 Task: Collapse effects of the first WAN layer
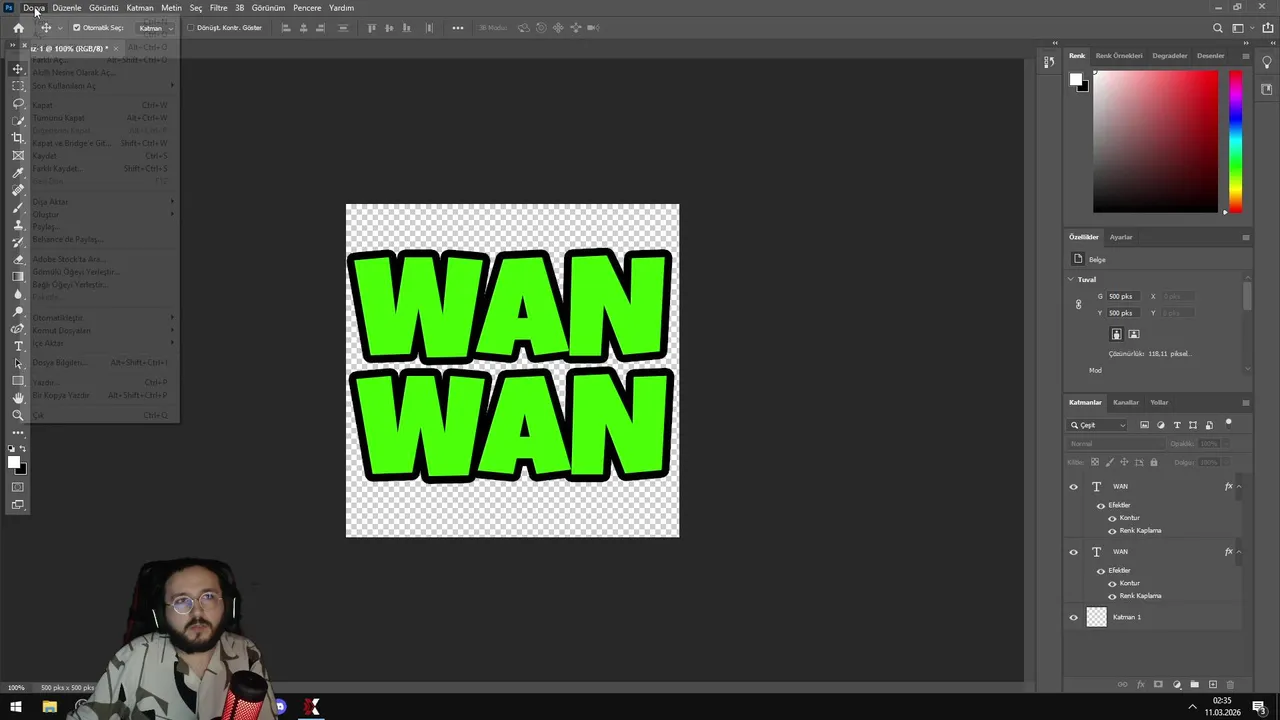point(1239,487)
